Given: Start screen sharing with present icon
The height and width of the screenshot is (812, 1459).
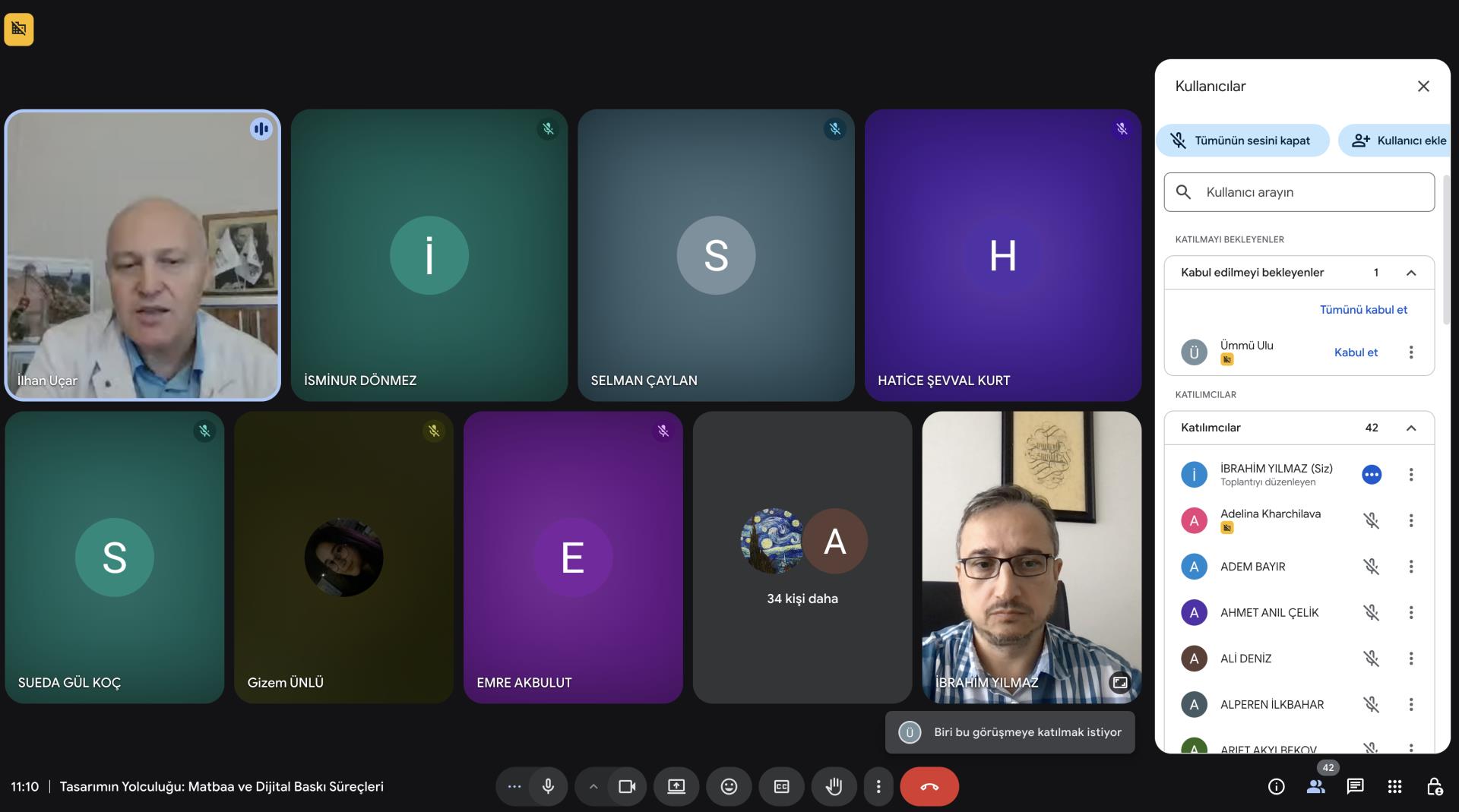Looking at the screenshot, I should tap(676, 787).
